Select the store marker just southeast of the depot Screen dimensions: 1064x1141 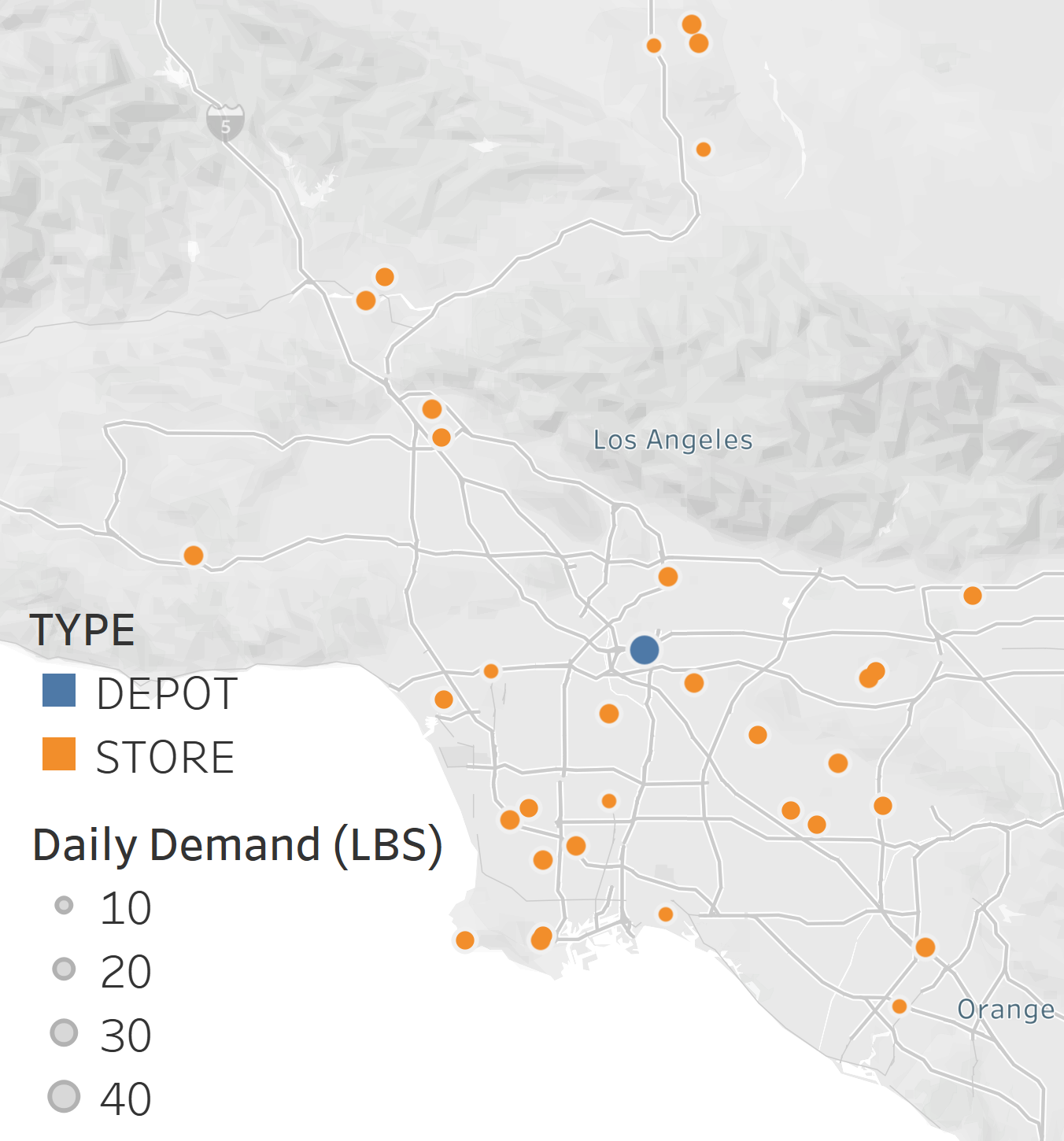click(693, 682)
